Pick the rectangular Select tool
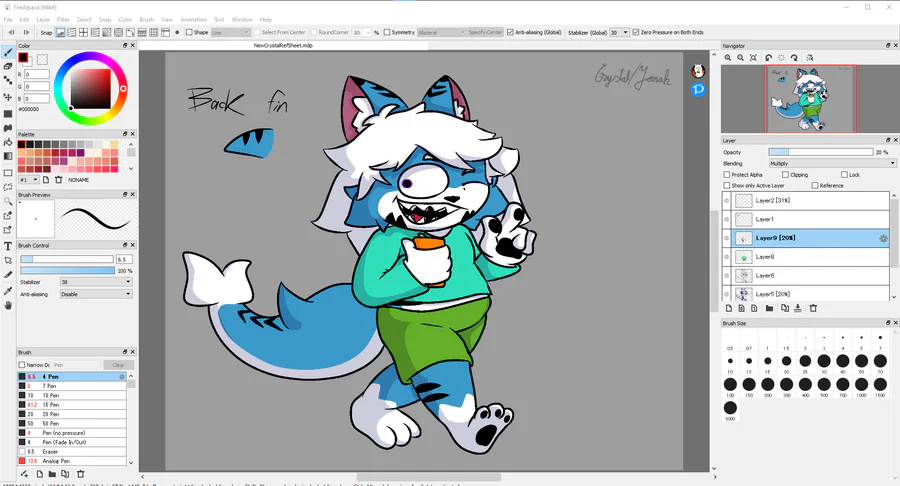 tap(8, 173)
